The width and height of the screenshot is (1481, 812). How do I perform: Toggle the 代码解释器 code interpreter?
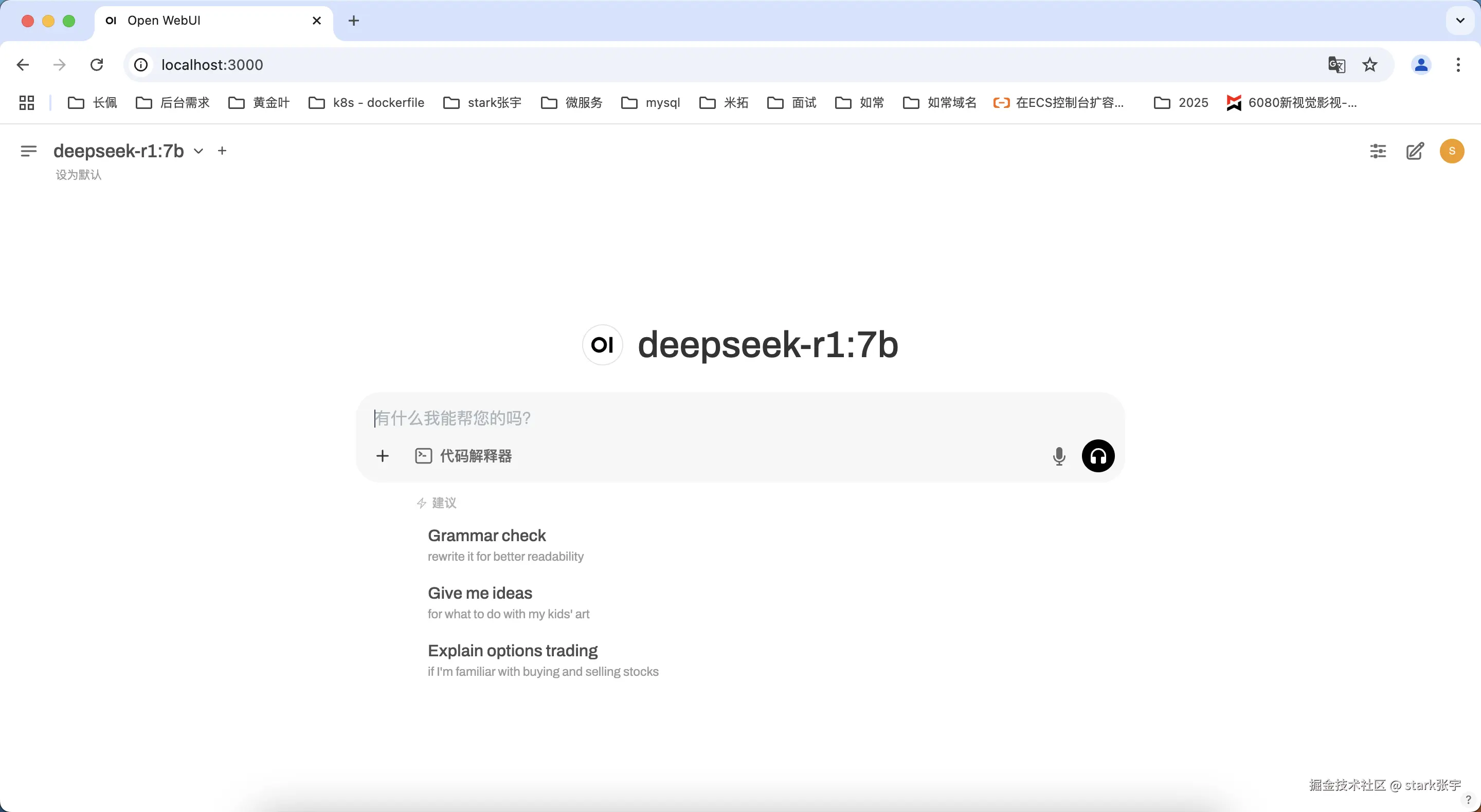[x=463, y=456]
